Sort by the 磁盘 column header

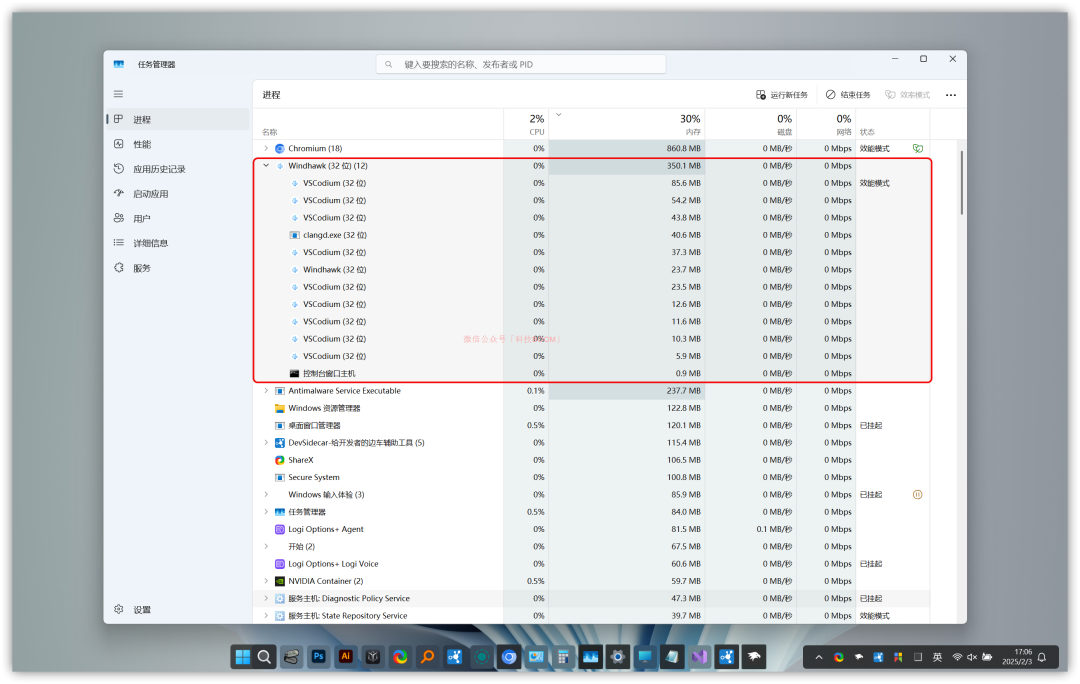pos(751,125)
